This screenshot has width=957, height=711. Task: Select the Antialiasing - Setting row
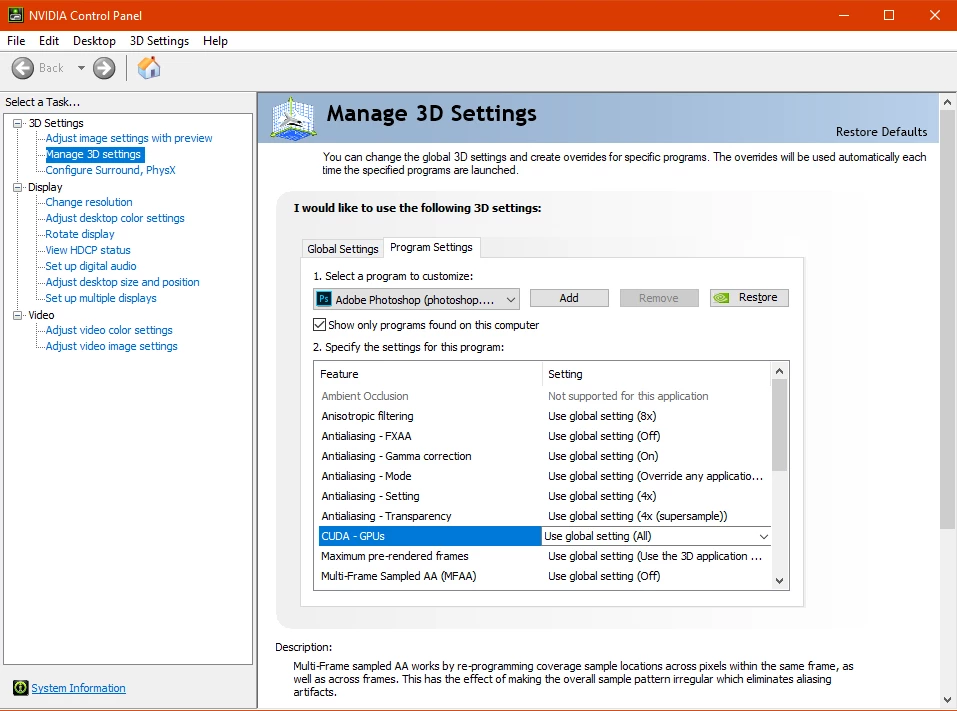pyautogui.click(x=545, y=496)
